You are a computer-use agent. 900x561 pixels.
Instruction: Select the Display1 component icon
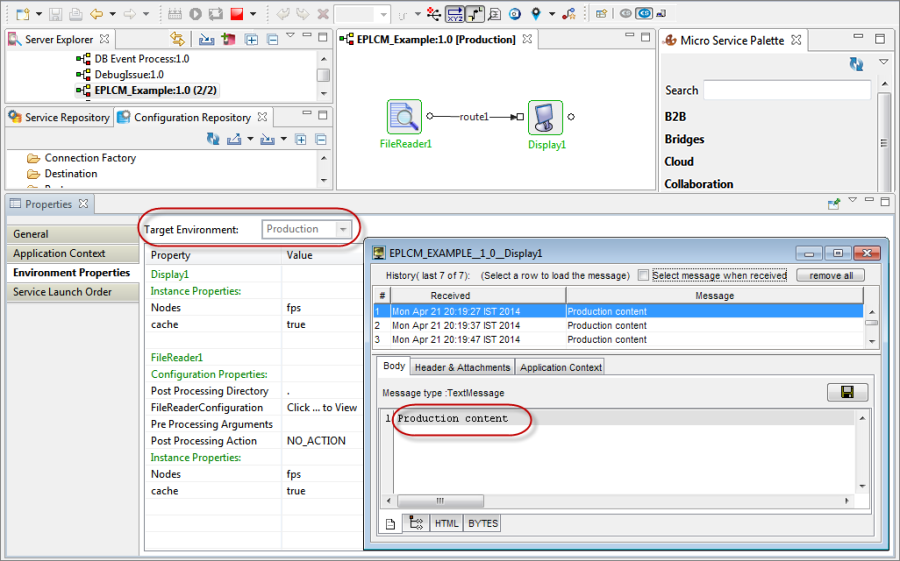point(545,117)
